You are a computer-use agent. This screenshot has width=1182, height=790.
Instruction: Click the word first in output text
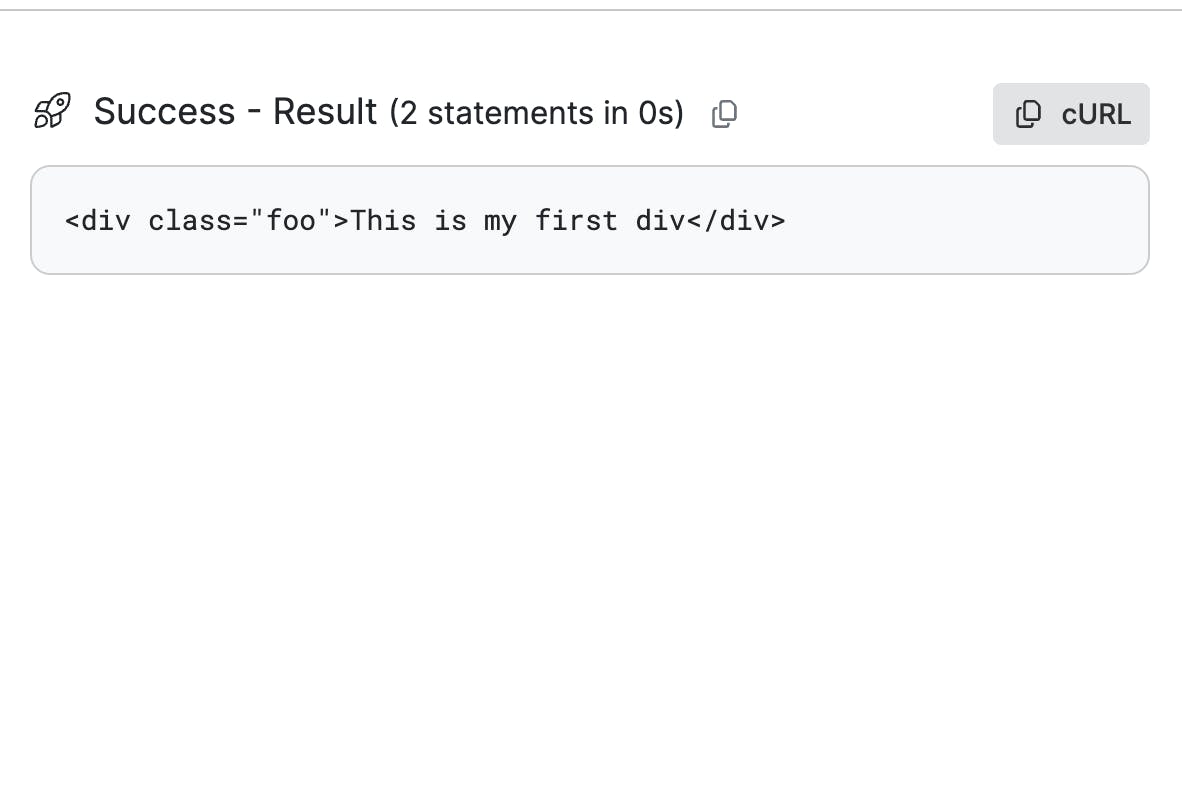[x=576, y=221]
